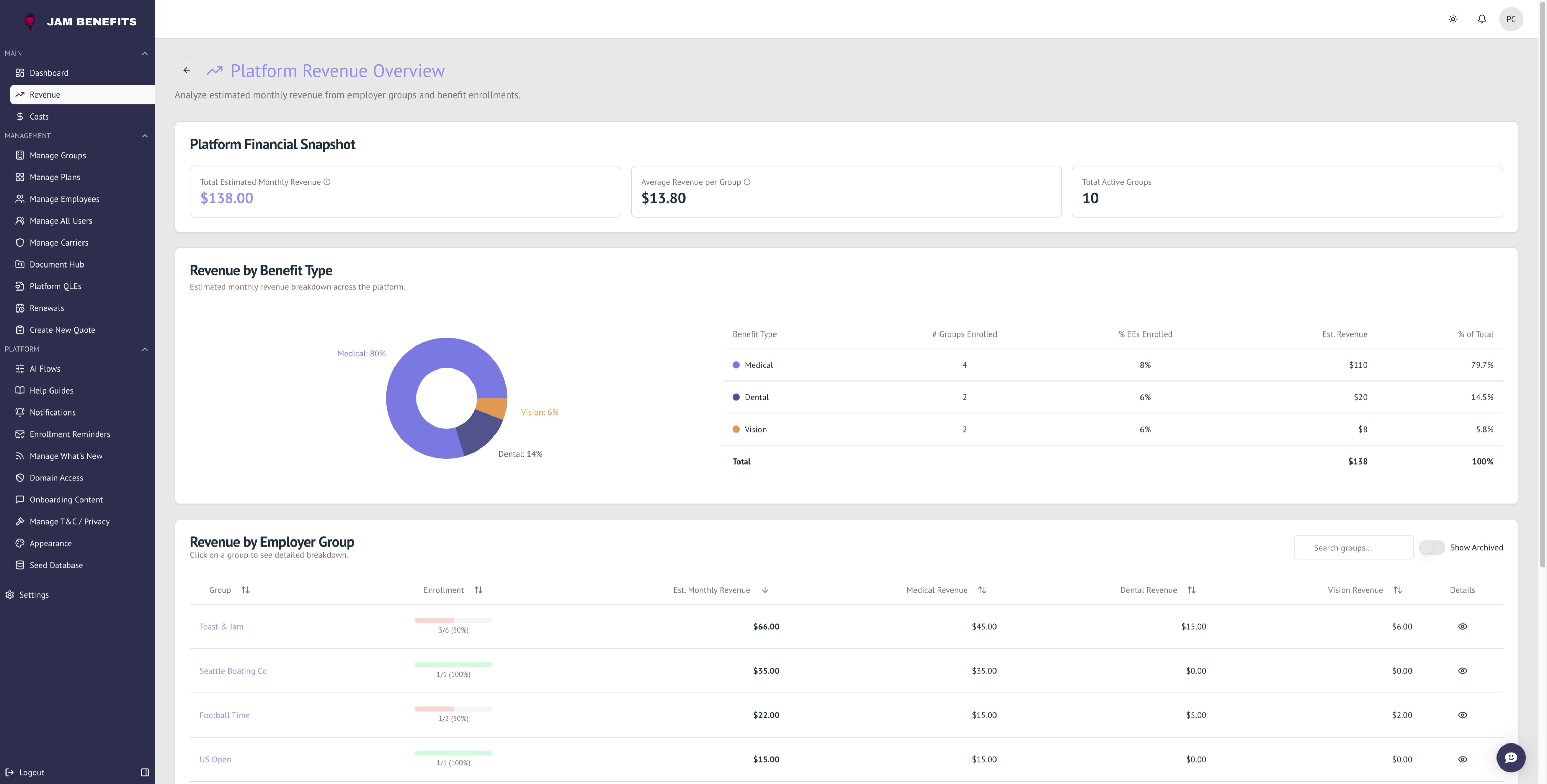Collapse the MANAGEMENT sidebar section
This screenshot has width=1547, height=784.
[145, 136]
